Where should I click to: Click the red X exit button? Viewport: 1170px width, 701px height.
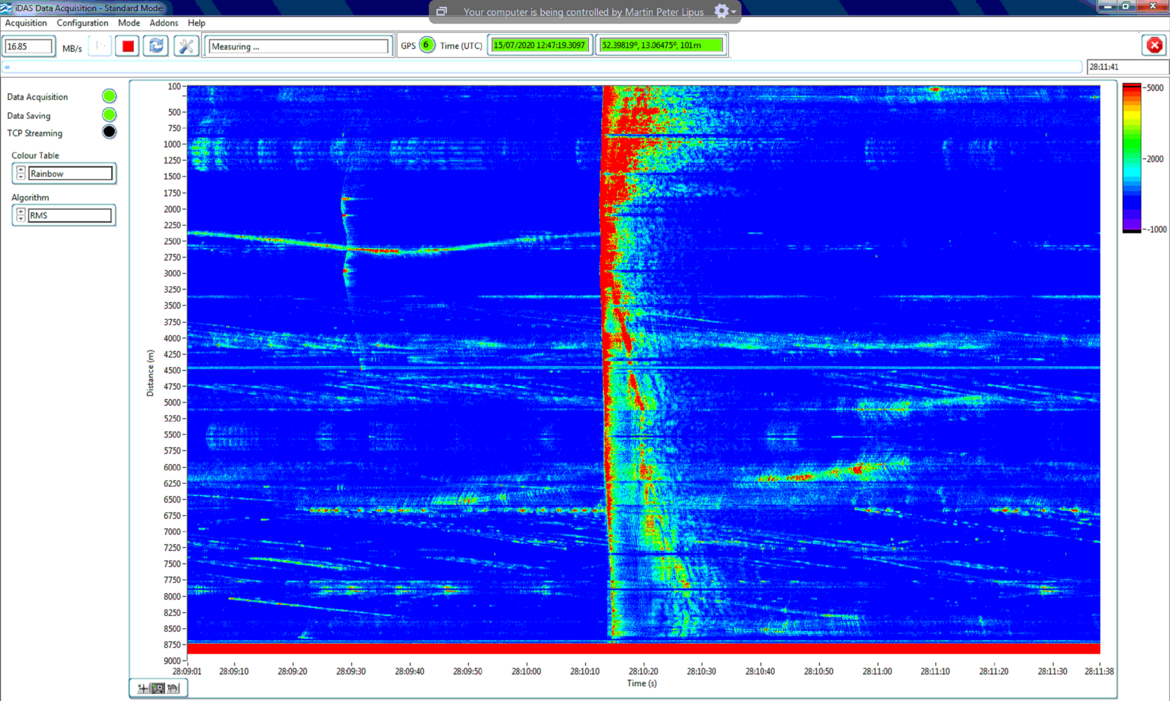pos(1154,45)
